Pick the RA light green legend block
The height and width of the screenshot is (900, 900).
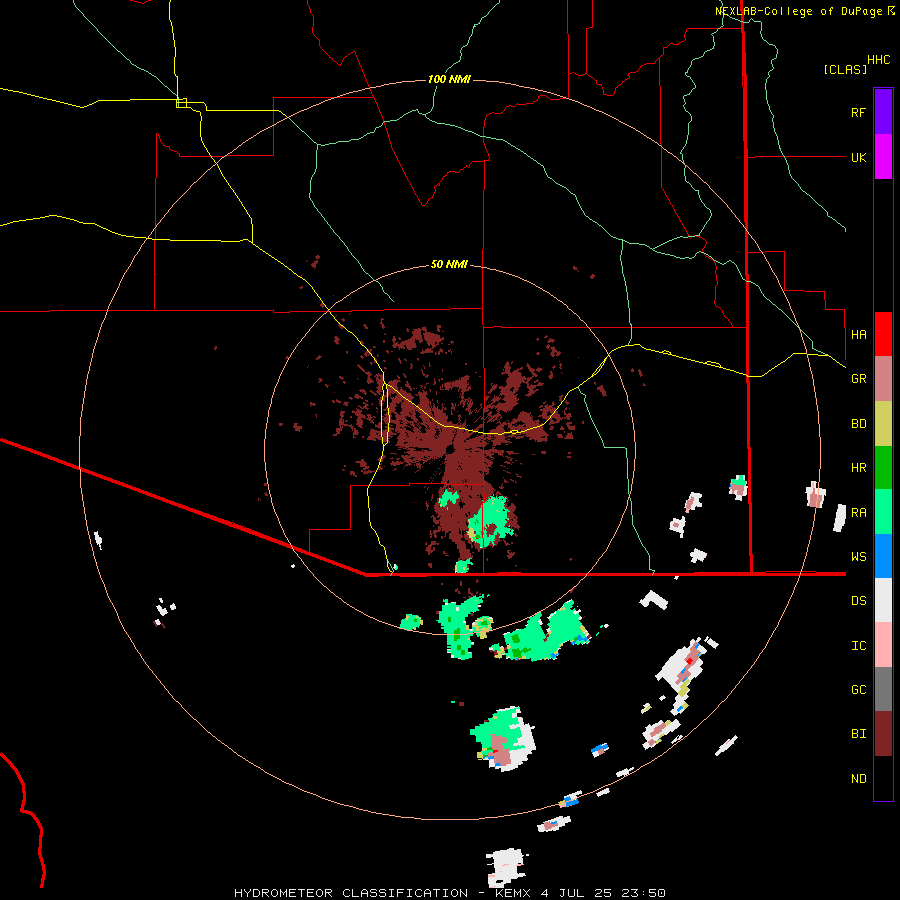tap(883, 512)
